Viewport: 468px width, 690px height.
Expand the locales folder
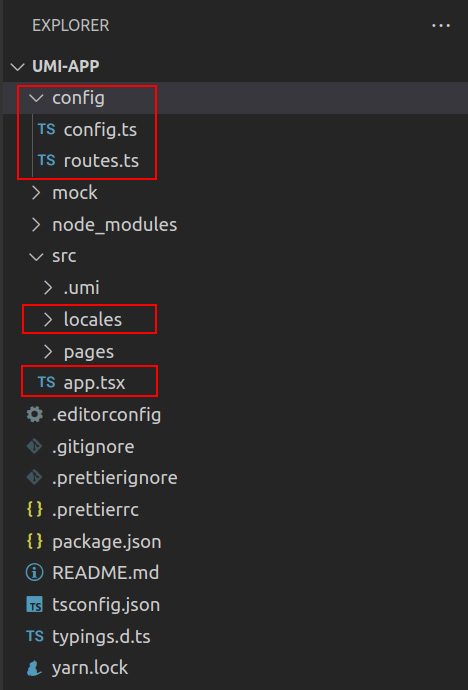click(48, 319)
